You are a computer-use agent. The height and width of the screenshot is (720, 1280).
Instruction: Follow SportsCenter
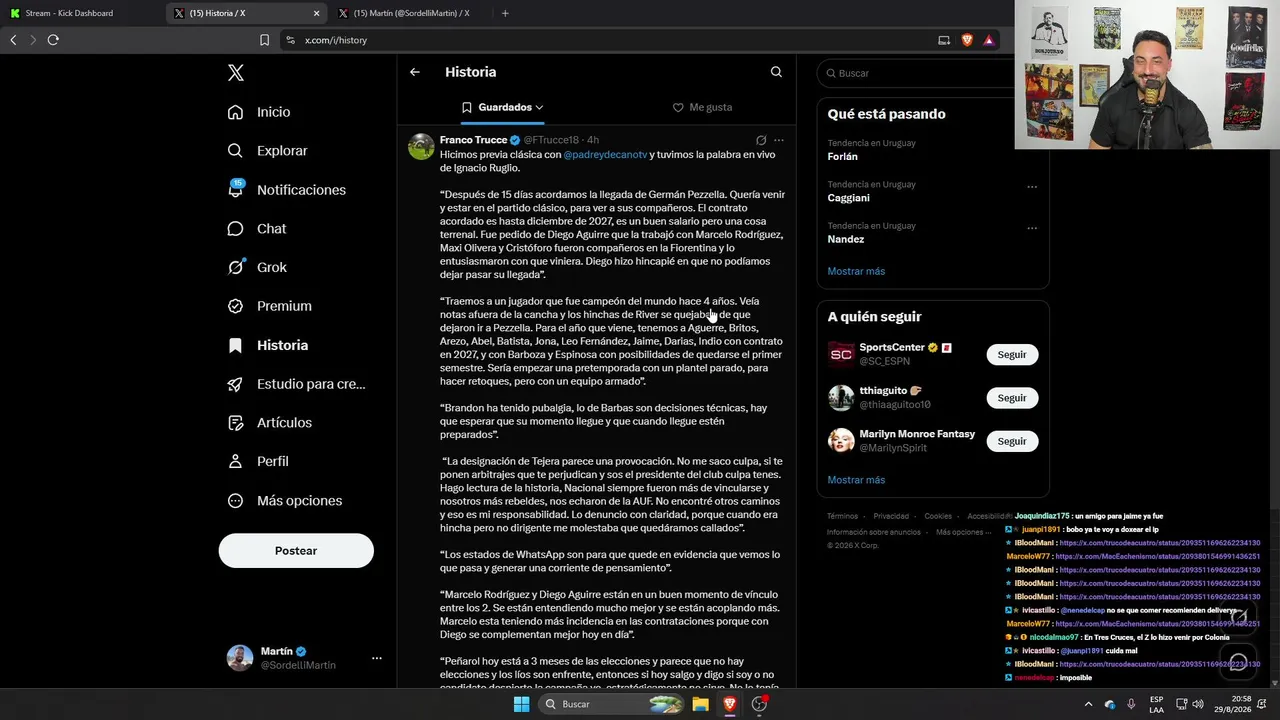[x=1012, y=355]
